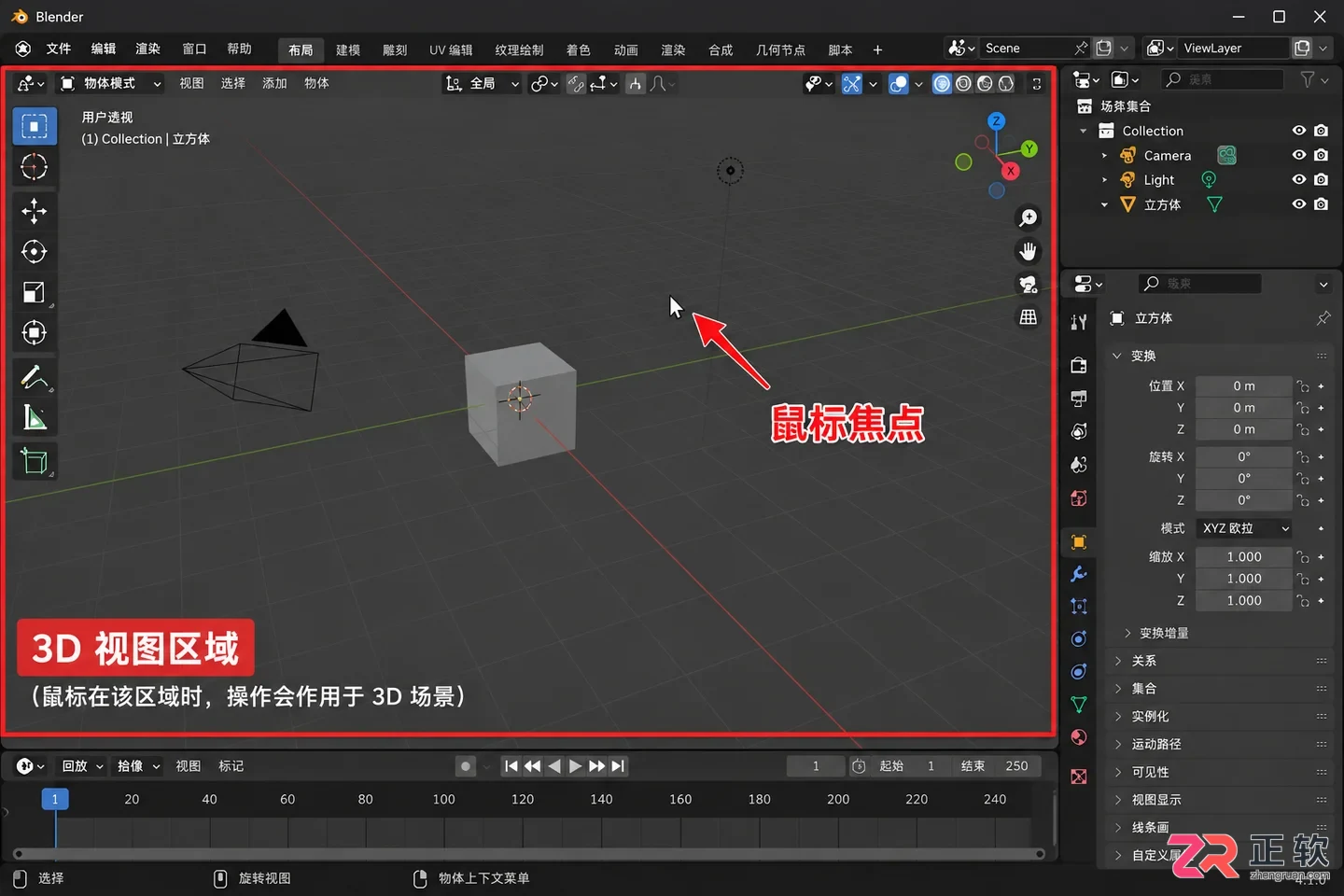
Task: Click the 缩放 Z value field
Action: (x=1244, y=600)
